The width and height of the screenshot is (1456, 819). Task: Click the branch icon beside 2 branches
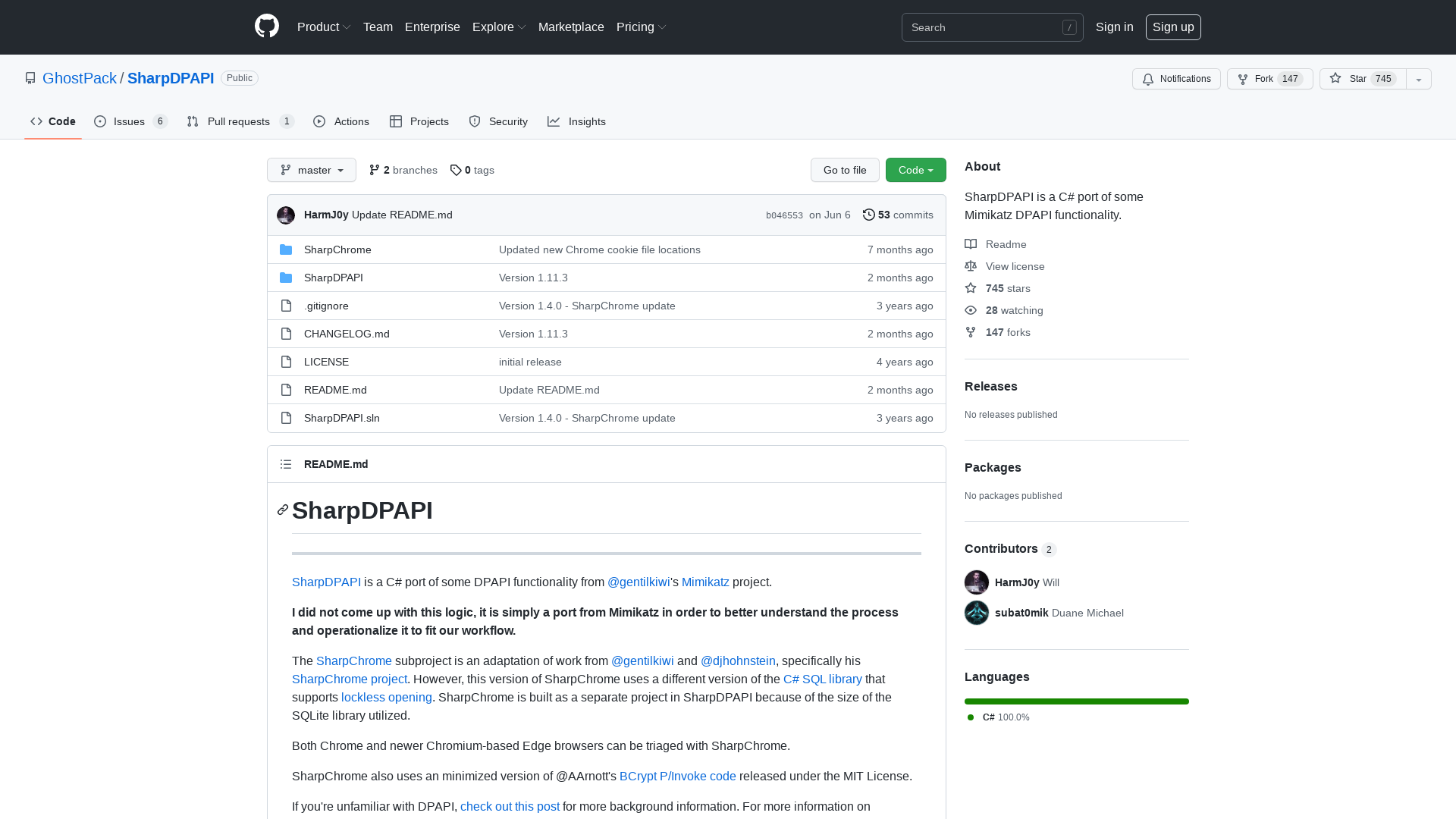pyautogui.click(x=375, y=170)
